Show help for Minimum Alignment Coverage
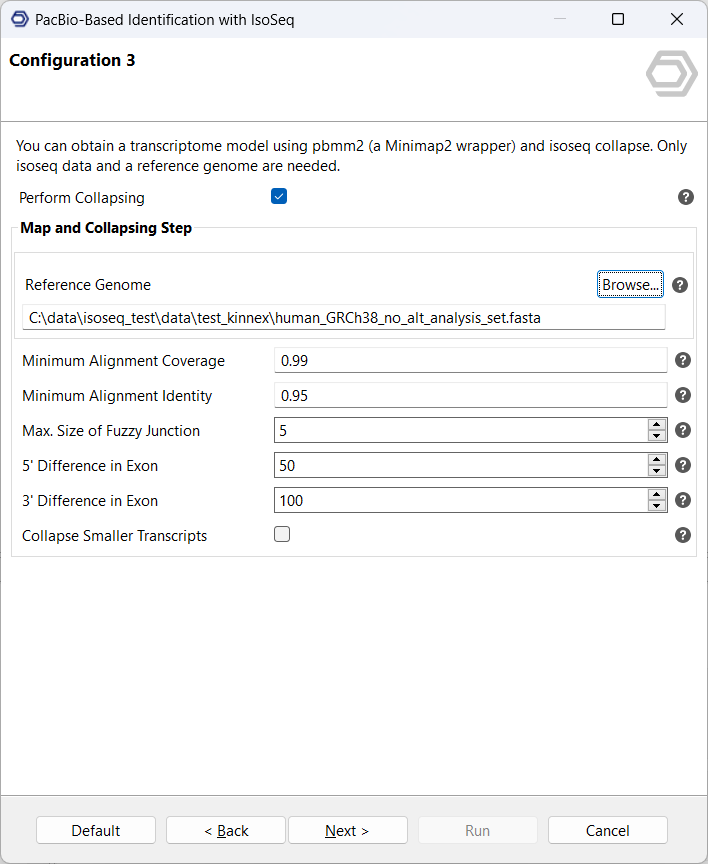This screenshot has width=708, height=864. coord(683,360)
